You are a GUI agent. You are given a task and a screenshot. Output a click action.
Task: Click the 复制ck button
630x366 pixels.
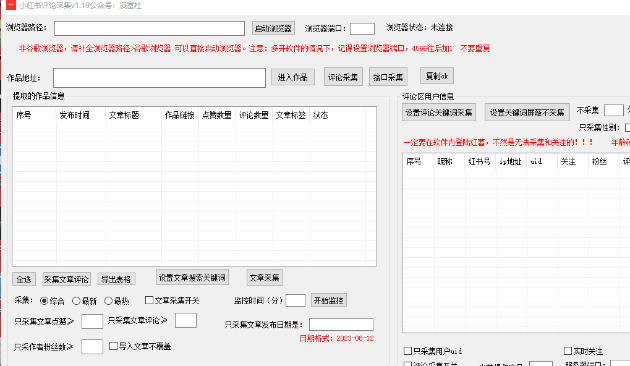pos(437,76)
